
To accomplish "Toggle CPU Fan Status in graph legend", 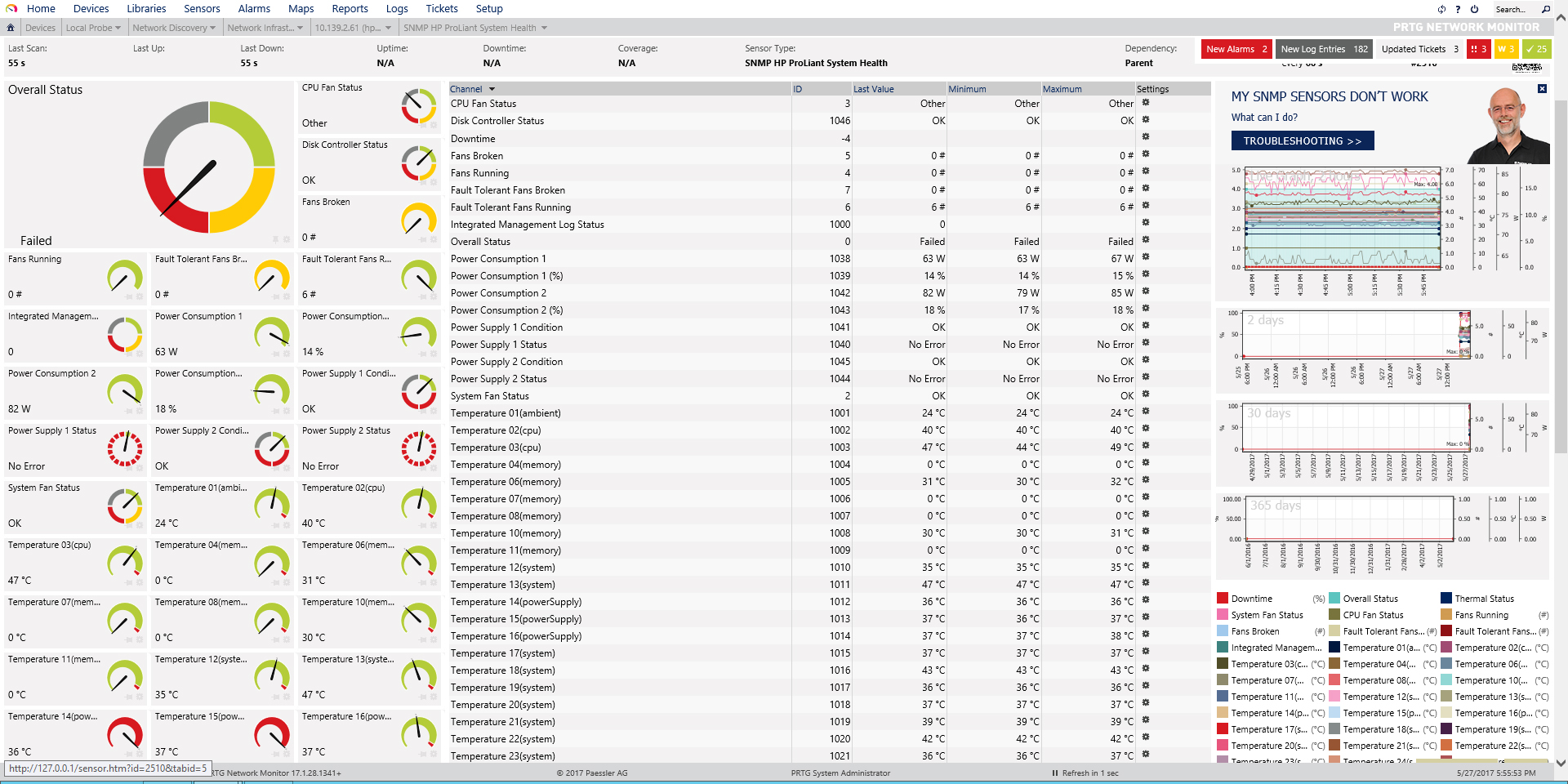I will (1366, 615).
